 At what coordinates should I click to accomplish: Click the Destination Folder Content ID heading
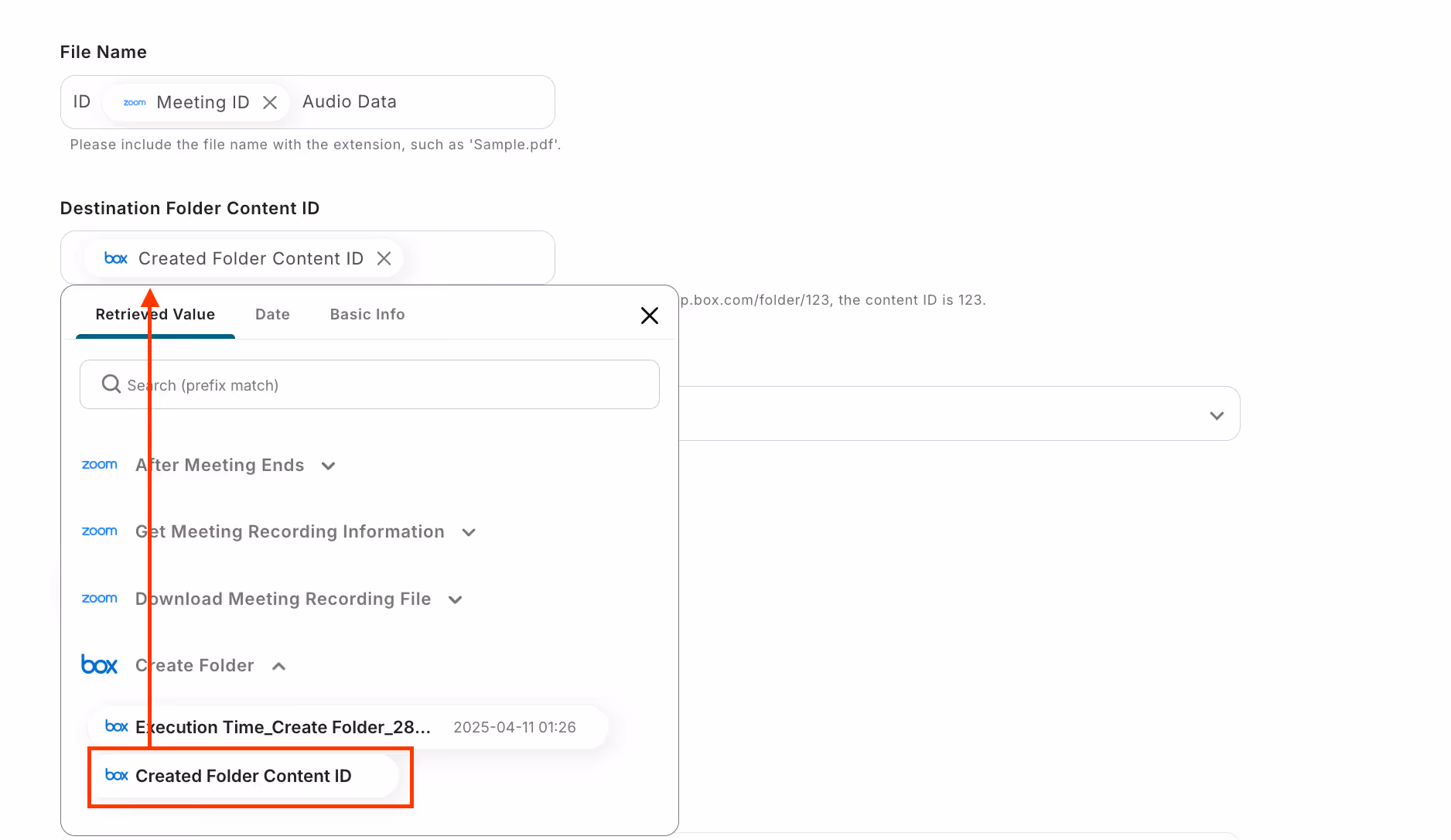click(189, 208)
